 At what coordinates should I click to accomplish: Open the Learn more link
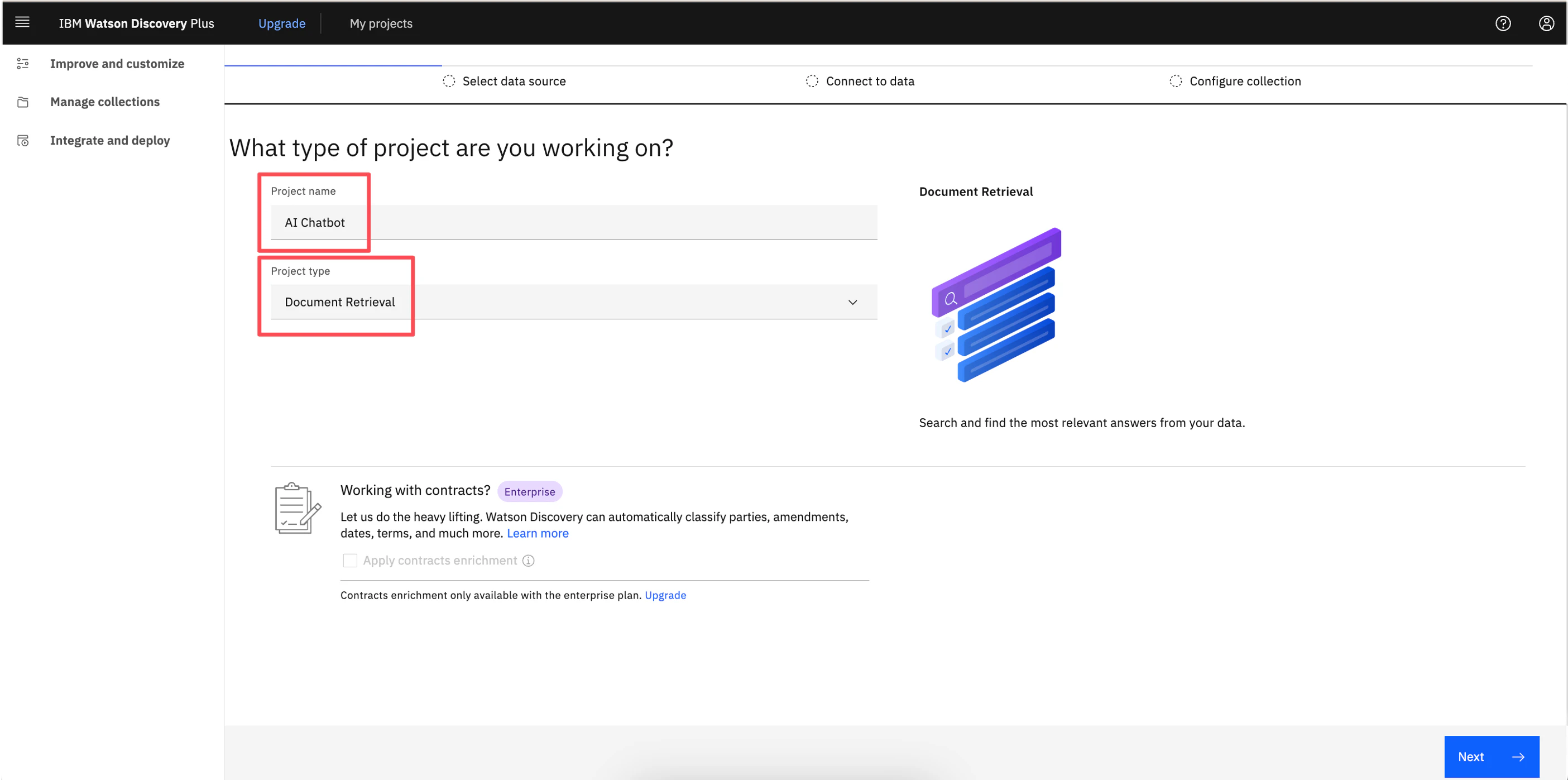coord(538,533)
